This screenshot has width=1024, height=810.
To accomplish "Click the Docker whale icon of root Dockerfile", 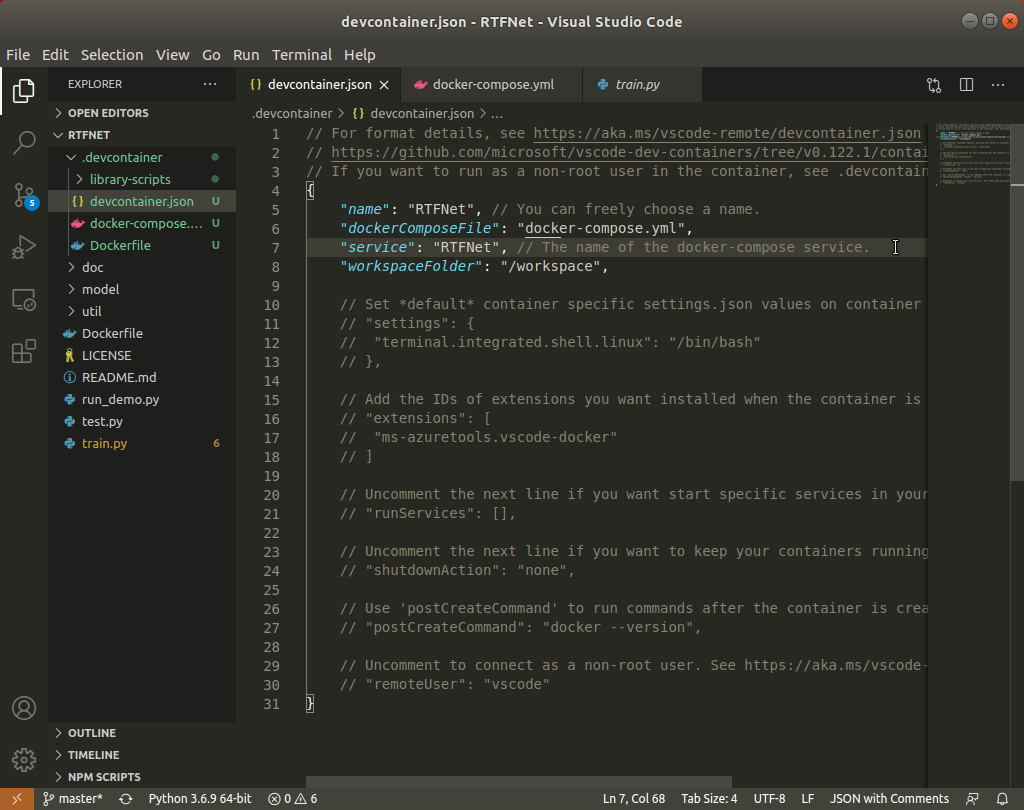I will click(70, 334).
